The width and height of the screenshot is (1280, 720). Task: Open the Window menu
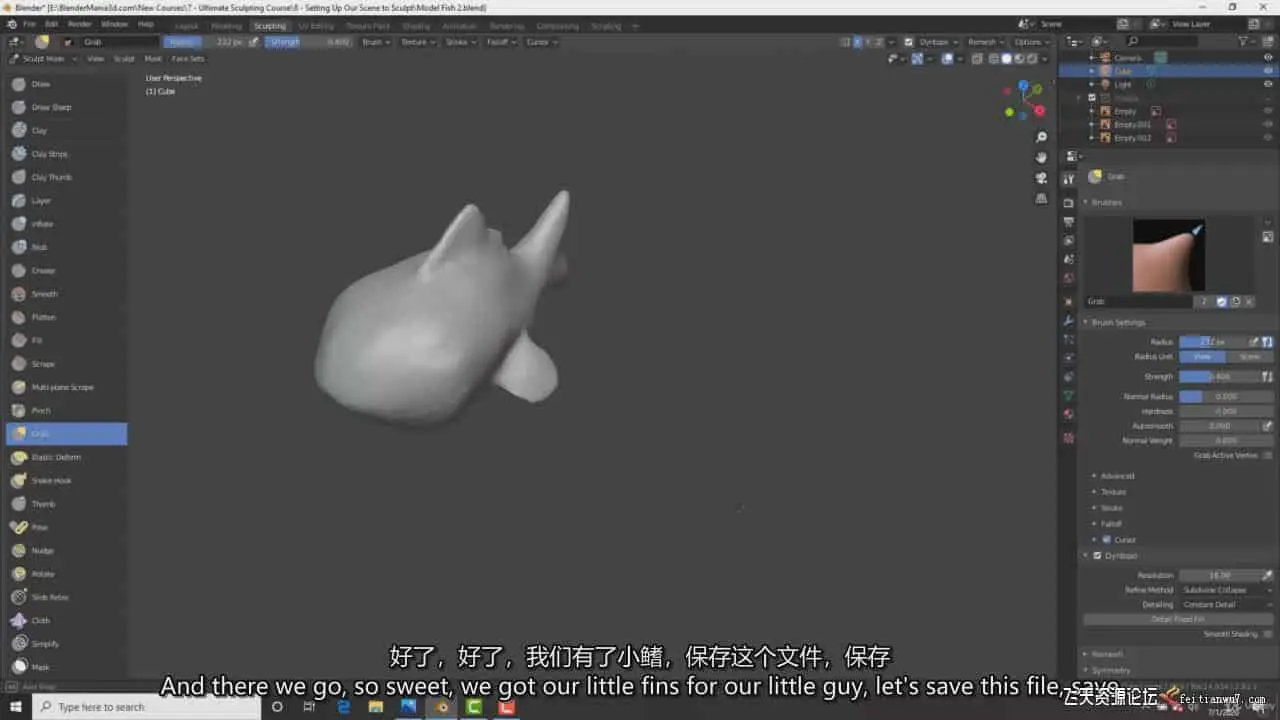point(114,23)
